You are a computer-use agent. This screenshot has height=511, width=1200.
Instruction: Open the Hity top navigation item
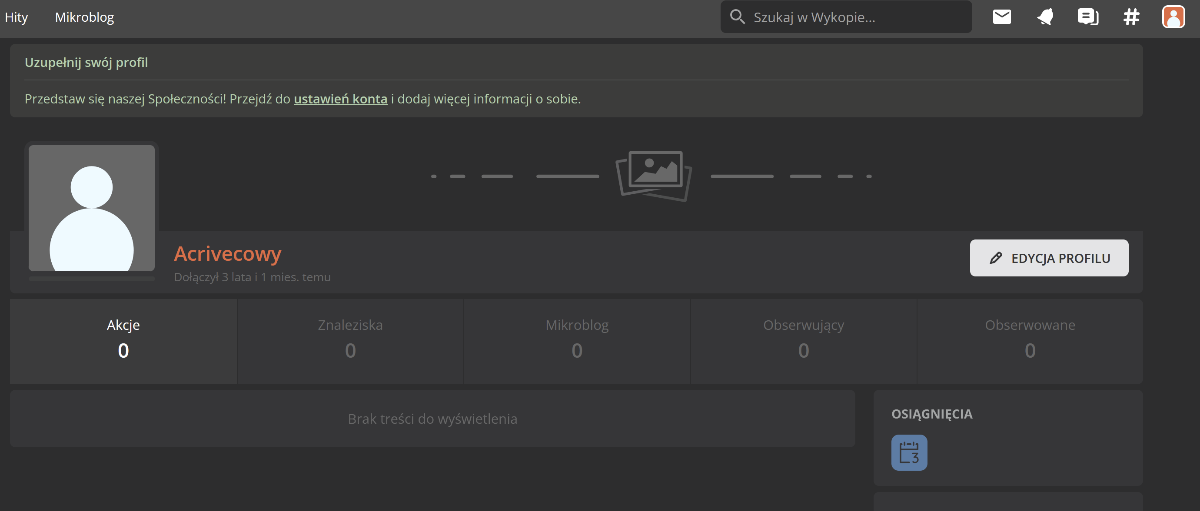(16, 17)
